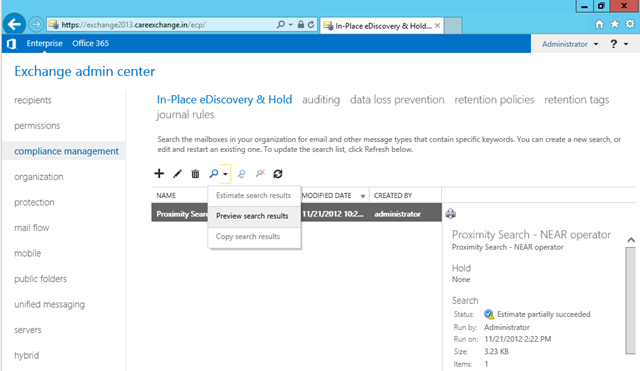
Task: Click the Edit pencil icon
Action: (177, 174)
